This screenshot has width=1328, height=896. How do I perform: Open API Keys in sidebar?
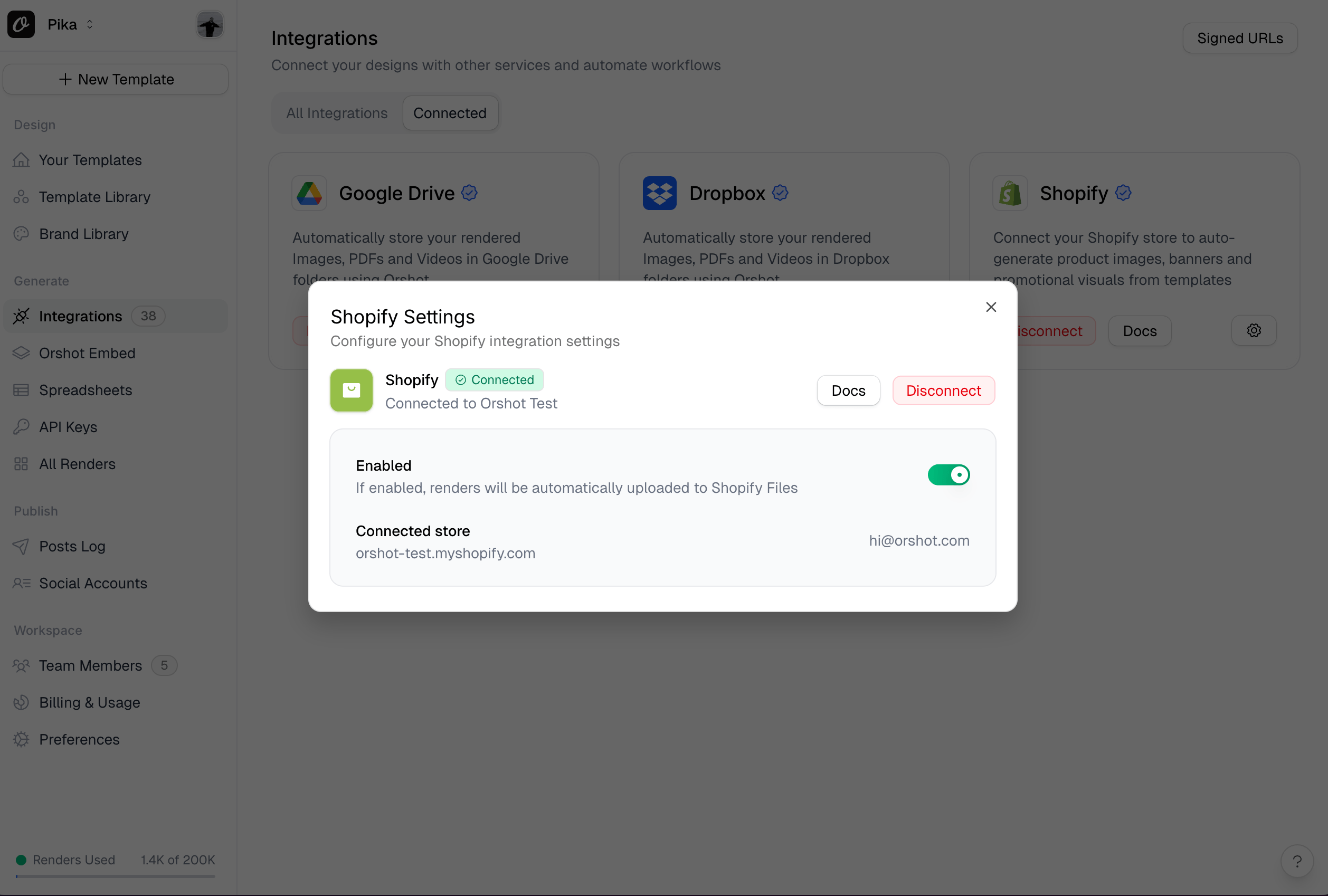tap(68, 427)
